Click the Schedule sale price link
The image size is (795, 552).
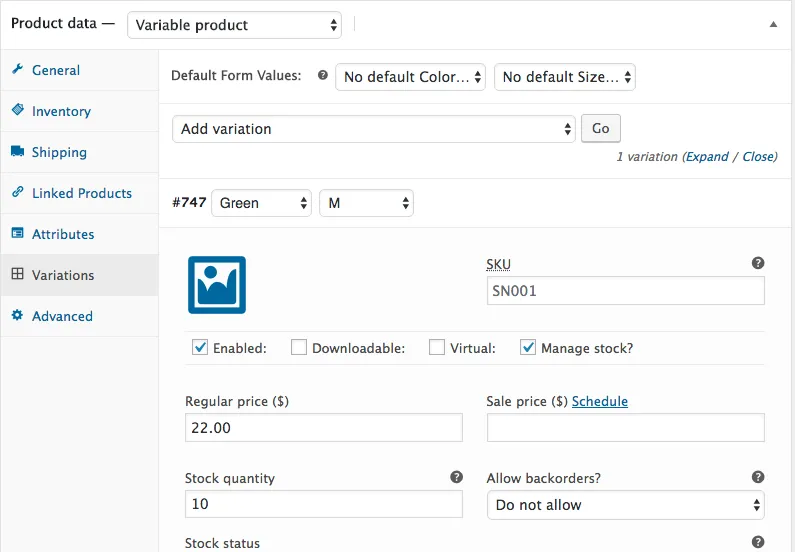600,401
